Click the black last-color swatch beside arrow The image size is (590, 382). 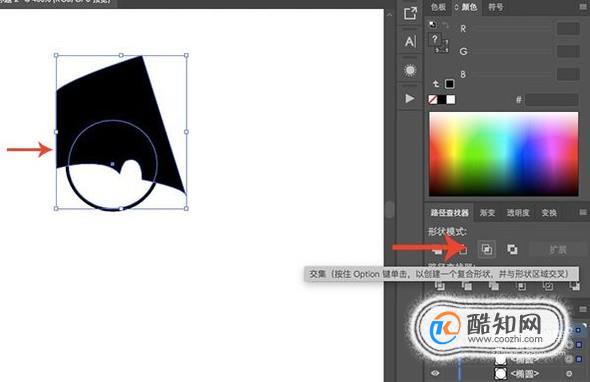point(449,84)
